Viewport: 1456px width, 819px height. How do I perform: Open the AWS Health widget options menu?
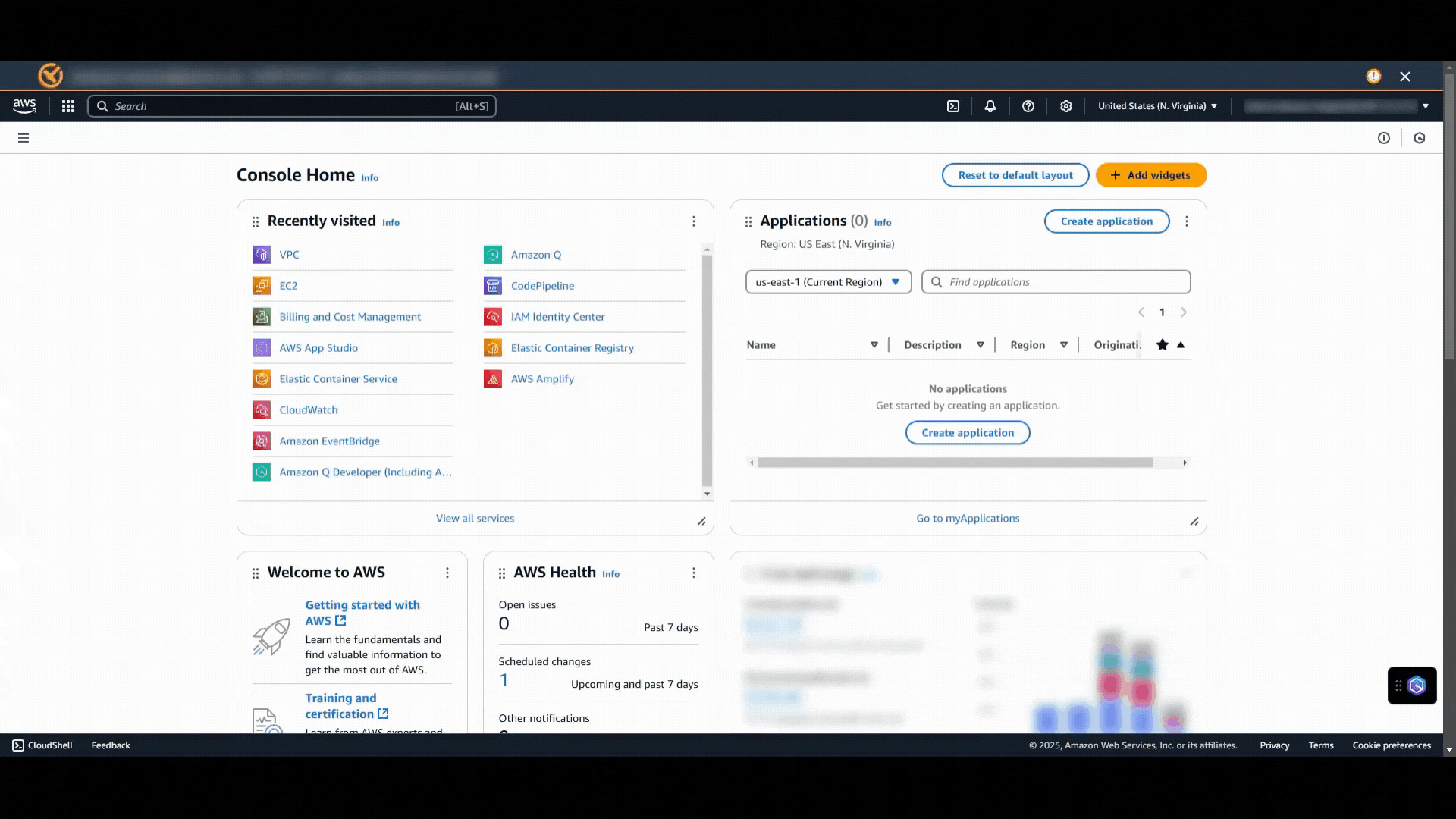[693, 573]
